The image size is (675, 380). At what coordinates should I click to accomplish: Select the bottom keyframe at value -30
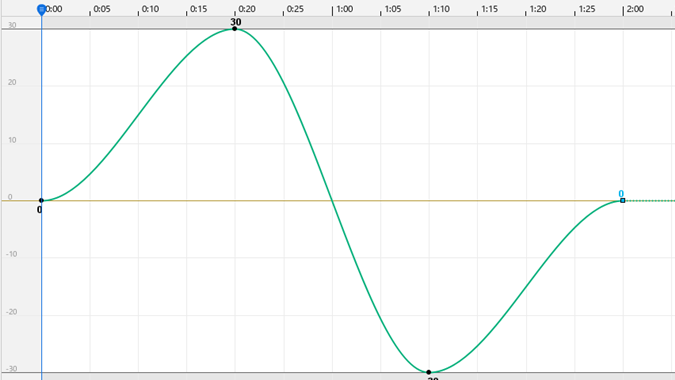tap(428, 372)
